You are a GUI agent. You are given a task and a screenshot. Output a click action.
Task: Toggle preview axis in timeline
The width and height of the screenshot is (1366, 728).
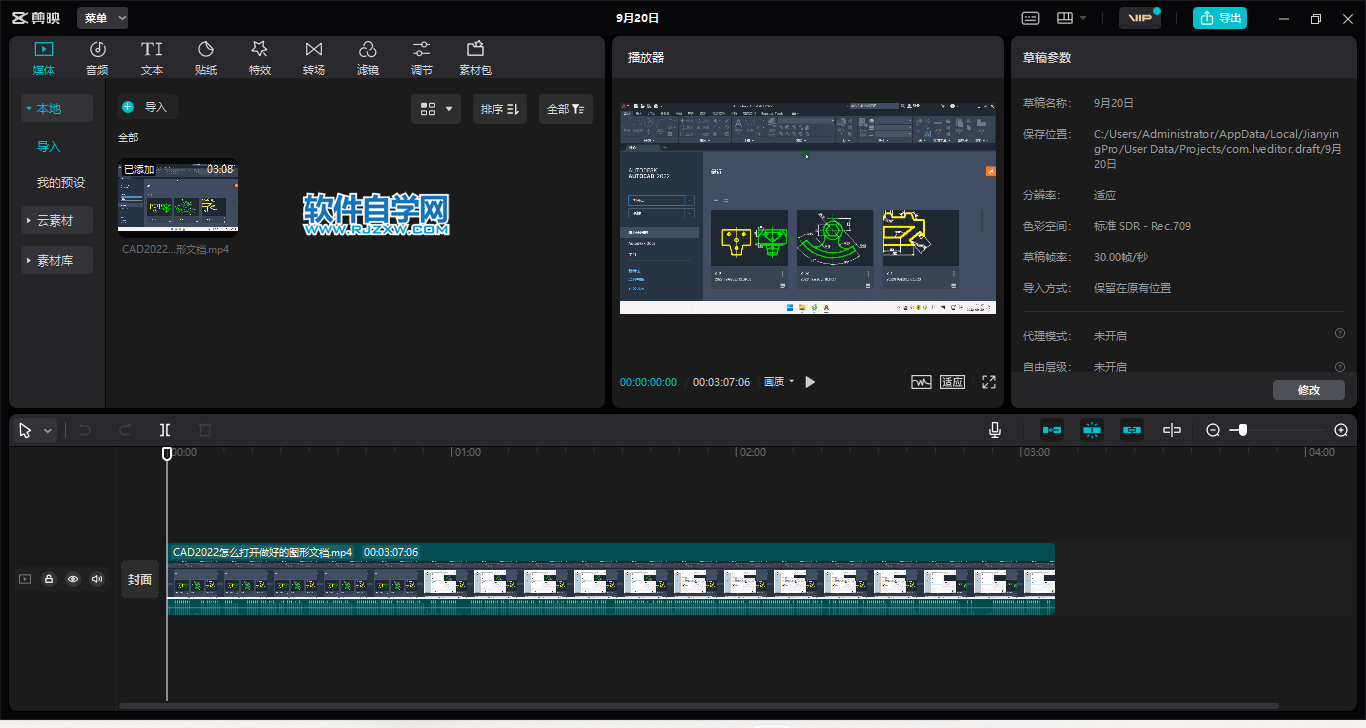coord(1172,430)
